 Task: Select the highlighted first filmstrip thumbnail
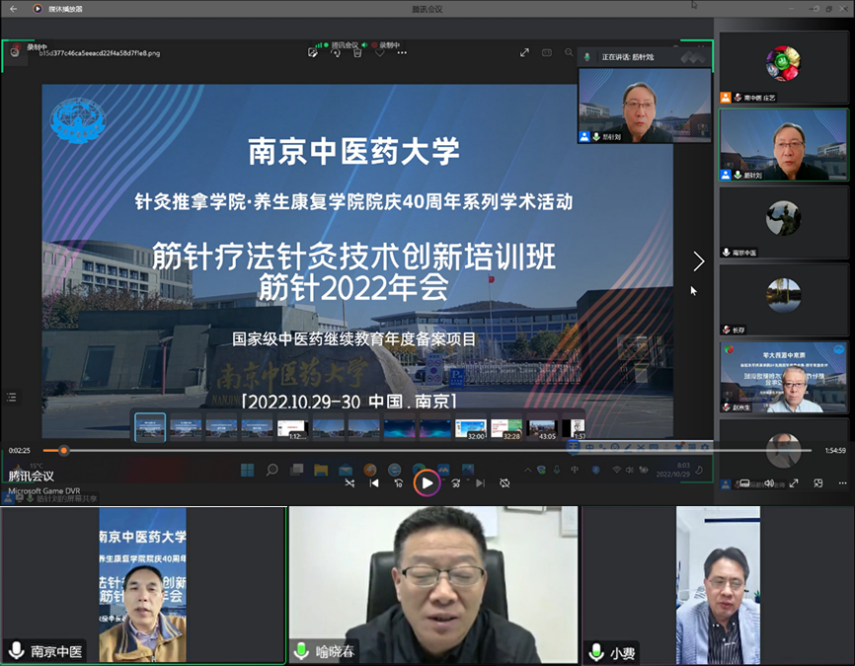coord(150,427)
